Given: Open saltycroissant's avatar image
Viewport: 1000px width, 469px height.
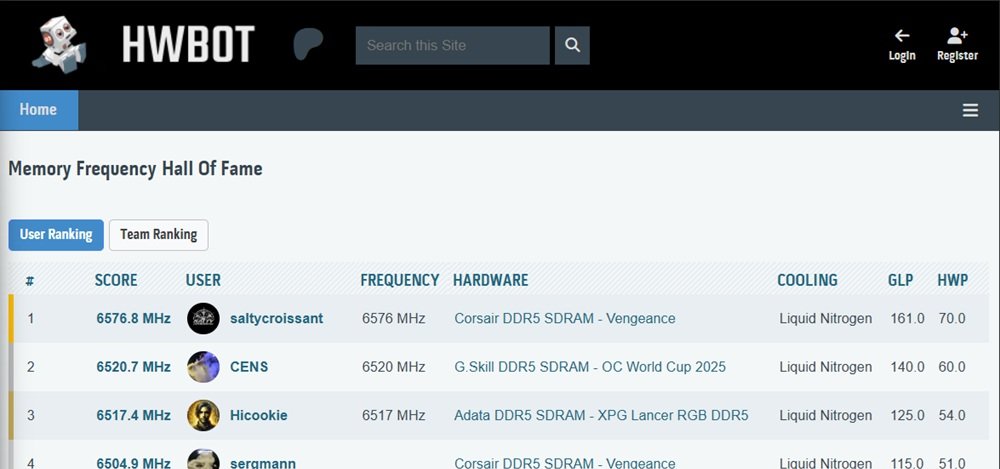Looking at the screenshot, I should tap(203, 318).
